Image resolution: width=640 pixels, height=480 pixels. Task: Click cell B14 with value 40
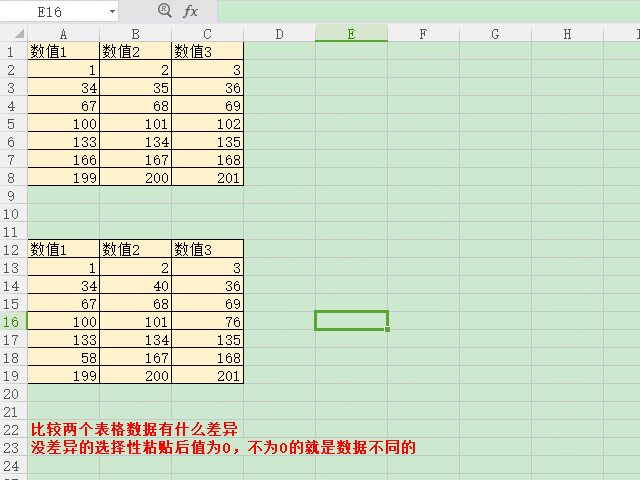[x=136, y=285]
